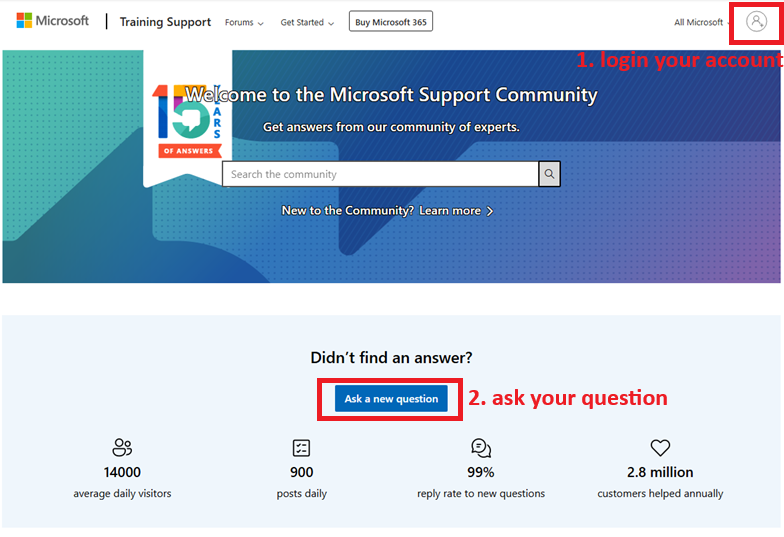Click the 14000 visitors figure
The height and width of the screenshot is (537, 784).
[122, 472]
